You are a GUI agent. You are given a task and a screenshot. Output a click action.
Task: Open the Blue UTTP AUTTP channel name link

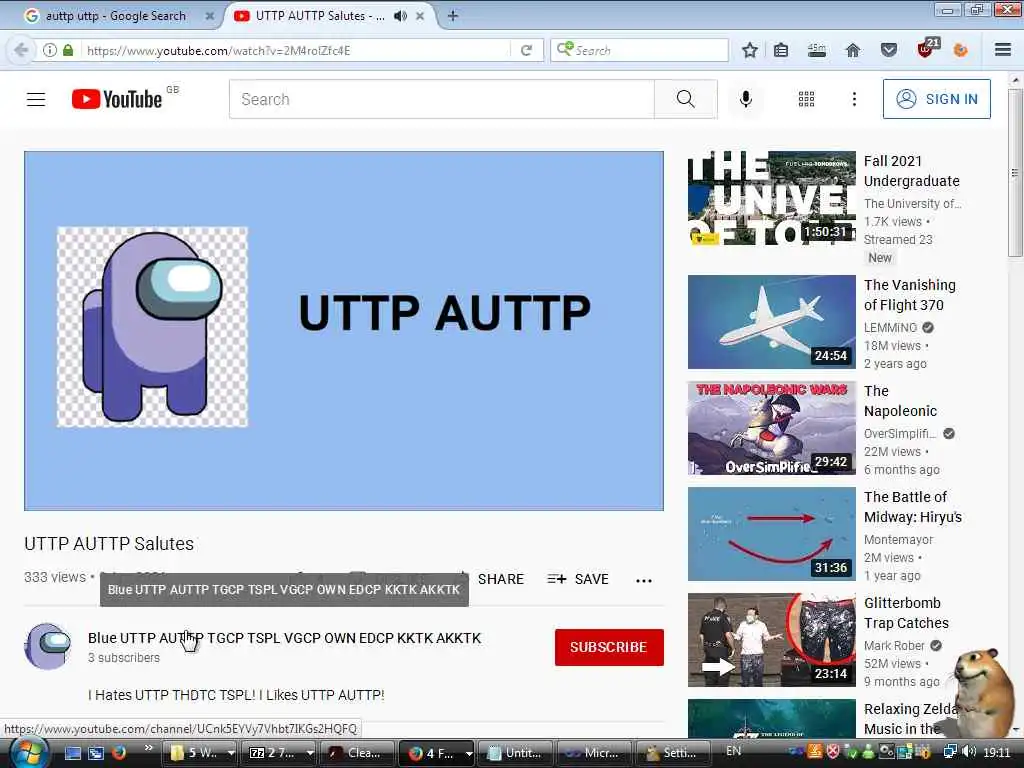coord(284,638)
